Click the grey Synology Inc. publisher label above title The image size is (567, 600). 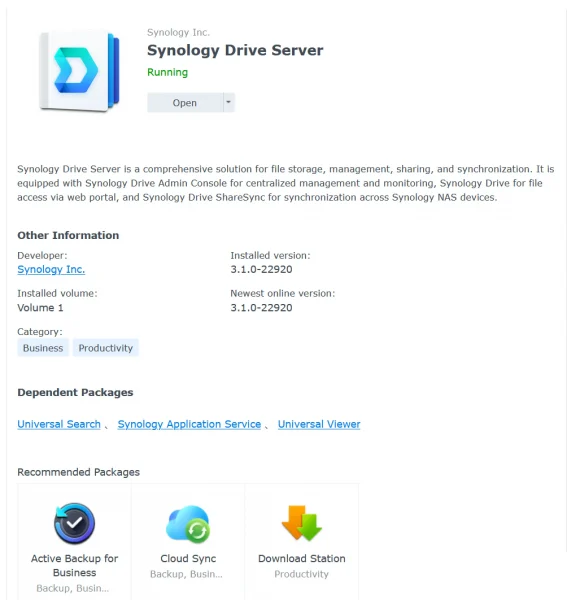tap(178, 33)
